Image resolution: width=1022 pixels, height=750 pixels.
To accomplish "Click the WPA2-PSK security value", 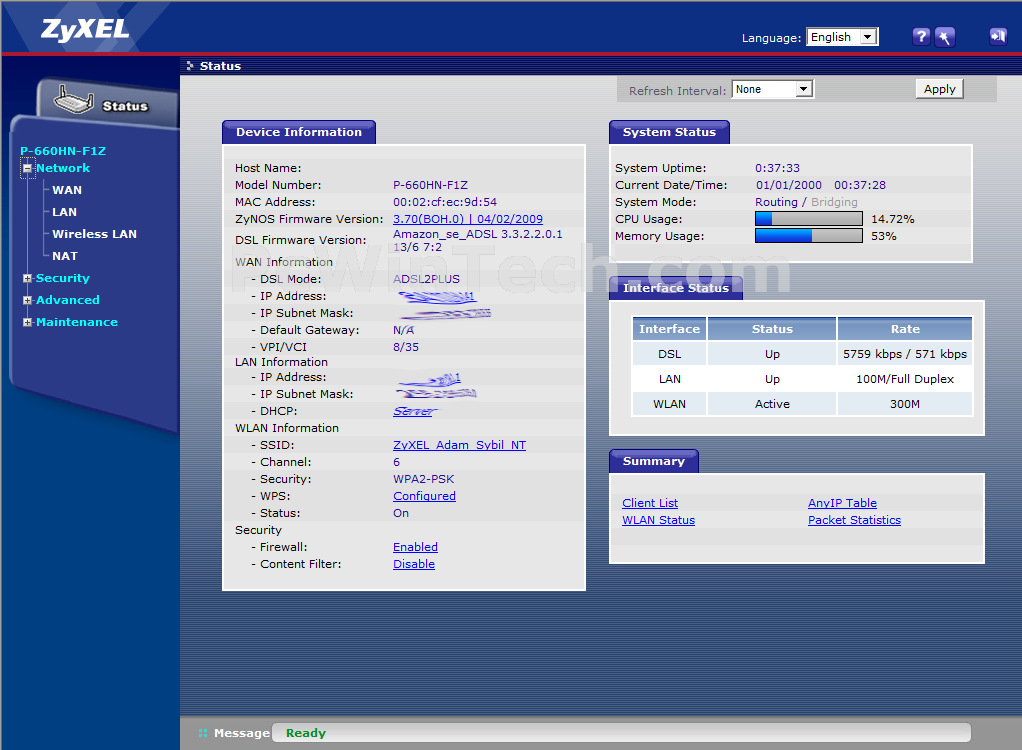I will (424, 479).
